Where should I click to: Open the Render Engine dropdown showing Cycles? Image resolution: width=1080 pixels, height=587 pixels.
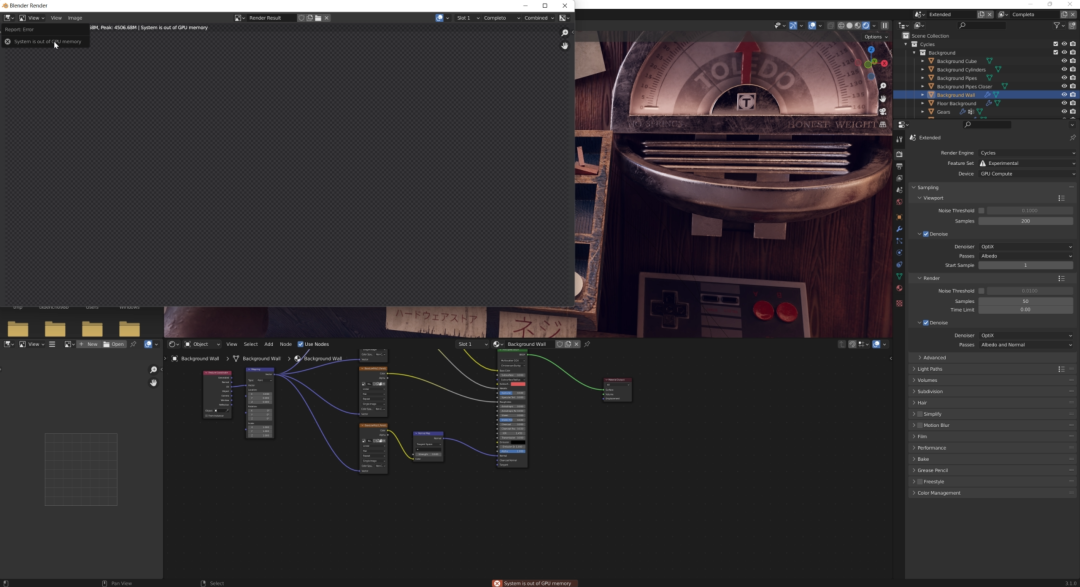pyautogui.click(x=1025, y=153)
